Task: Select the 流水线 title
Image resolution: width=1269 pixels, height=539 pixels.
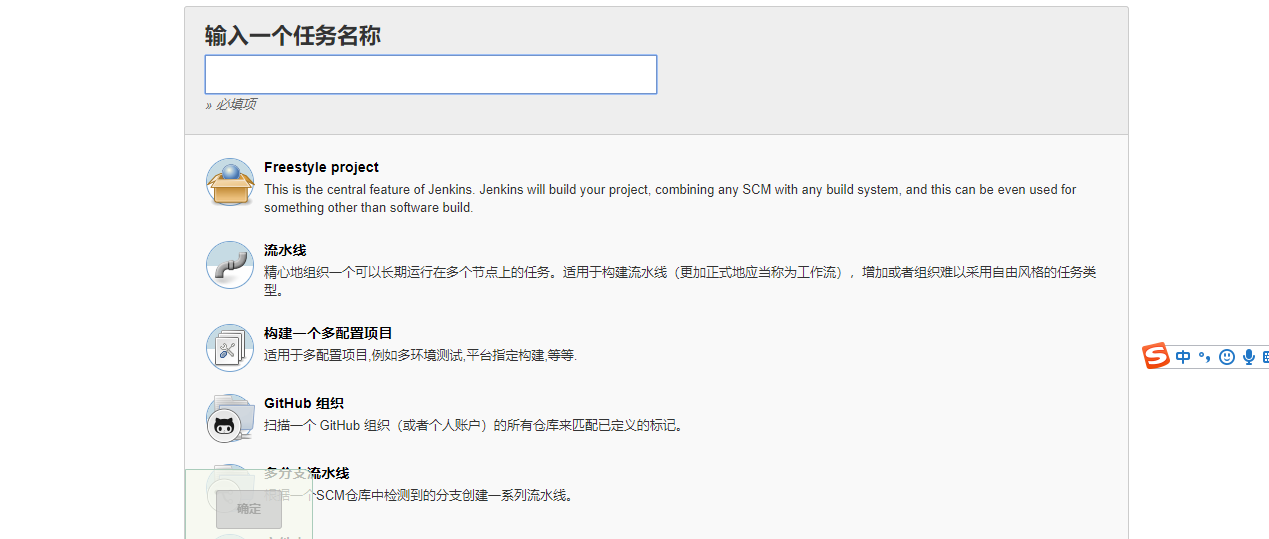Action: (285, 250)
